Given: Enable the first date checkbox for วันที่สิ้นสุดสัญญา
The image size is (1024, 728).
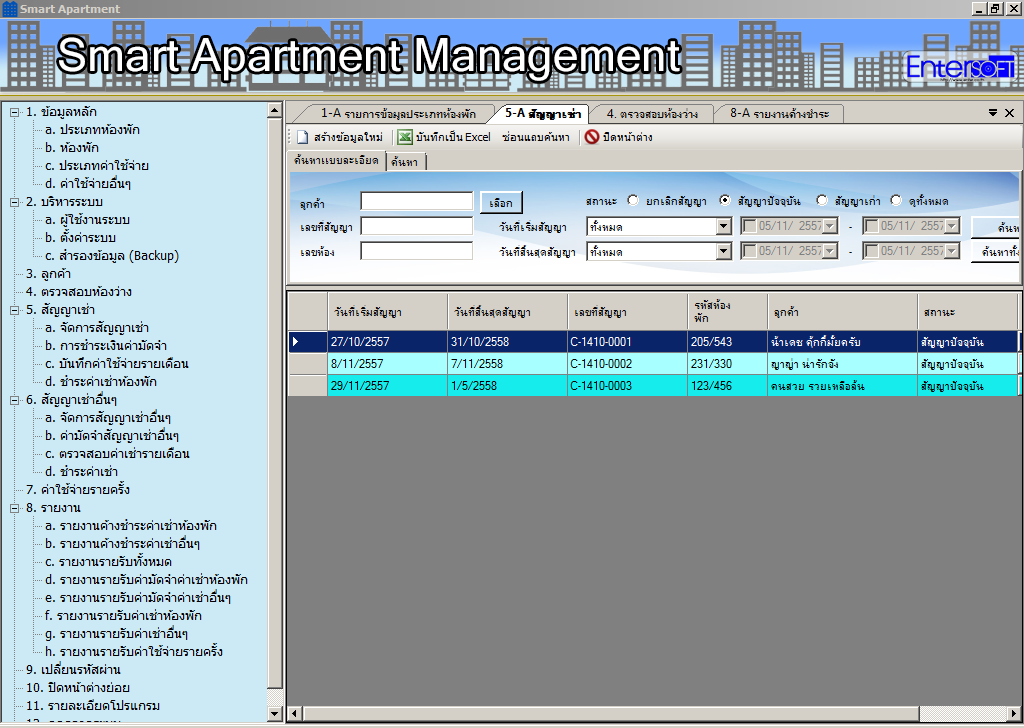Looking at the screenshot, I should 750,251.
